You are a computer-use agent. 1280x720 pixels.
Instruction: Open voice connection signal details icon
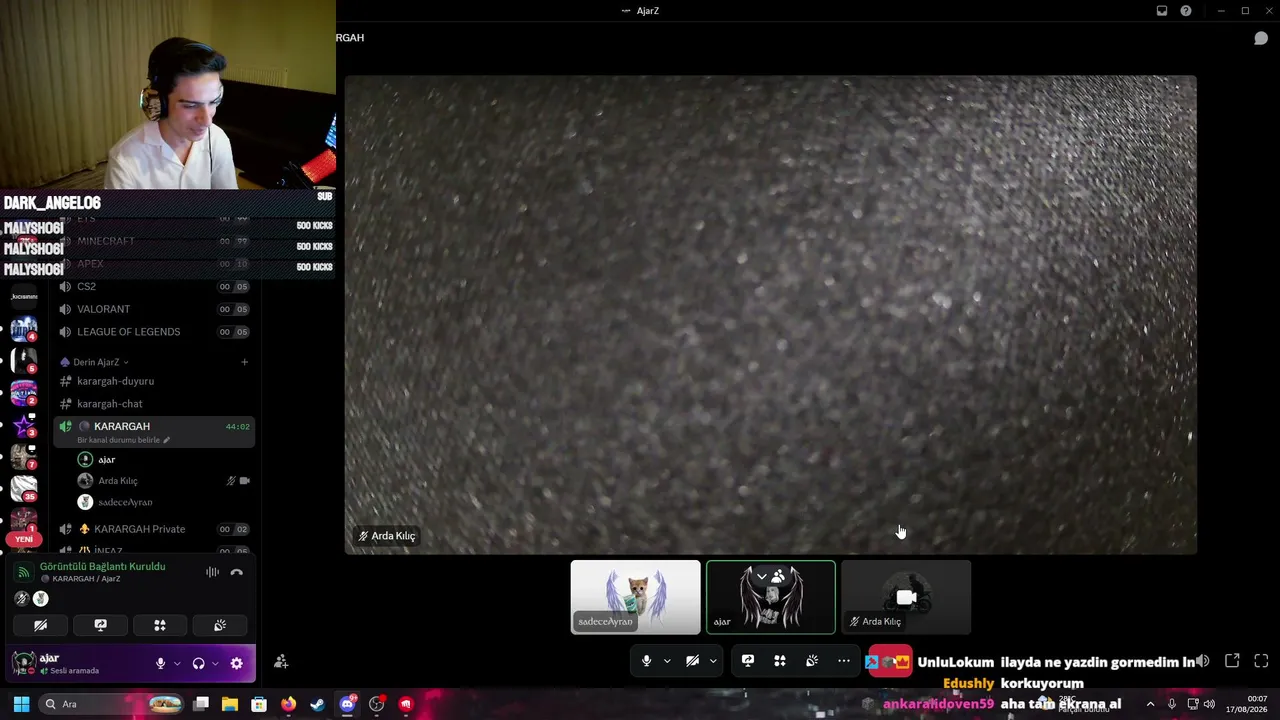(x=24, y=572)
